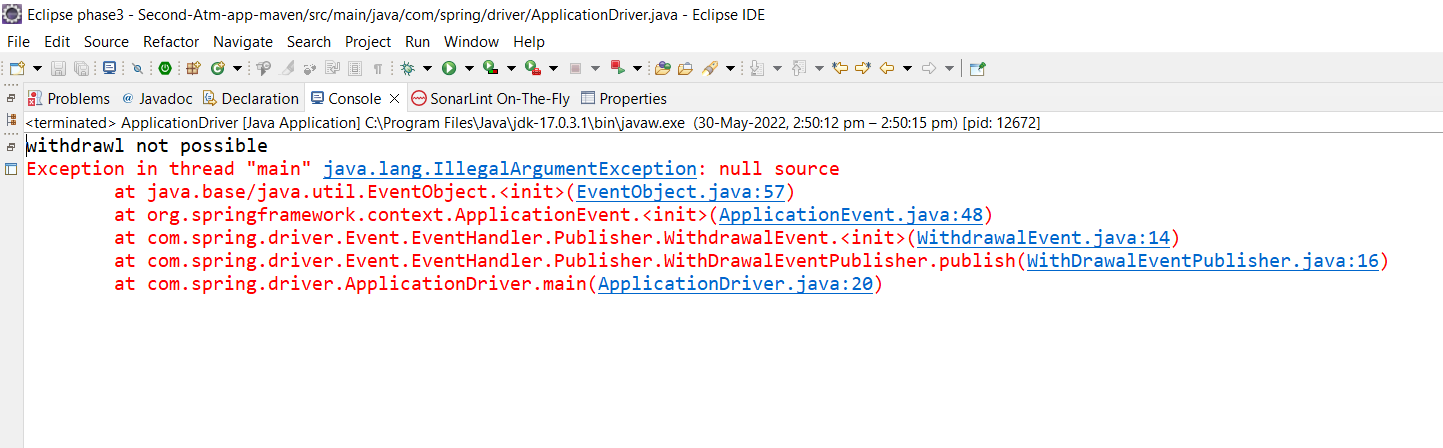Click the Search flashlight icon
The height and width of the screenshot is (448, 1443).
[710, 68]
